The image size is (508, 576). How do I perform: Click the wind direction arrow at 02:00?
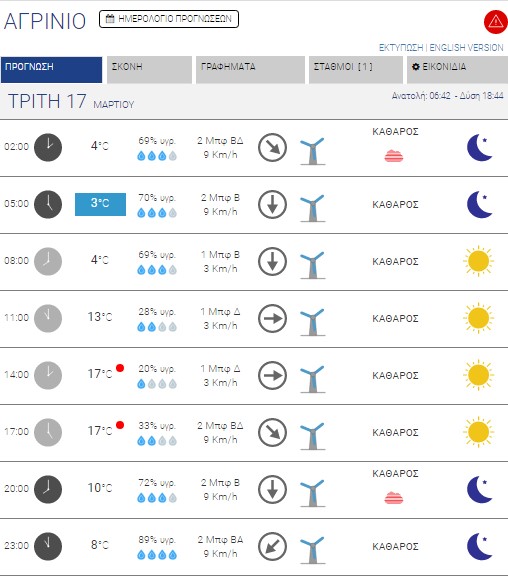point(272,148)
